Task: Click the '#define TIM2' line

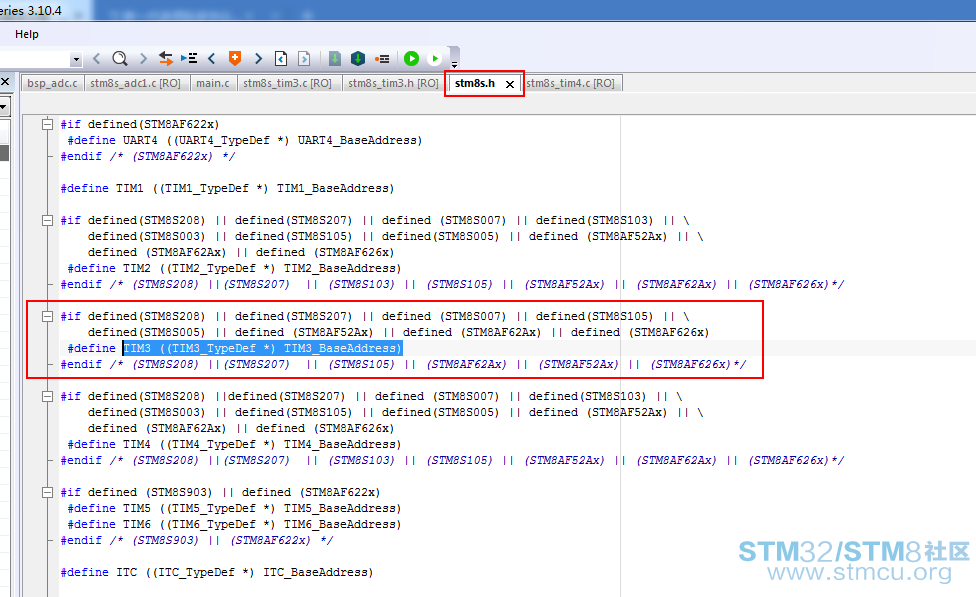Action: pyautogui.click(x=234, y=268)
